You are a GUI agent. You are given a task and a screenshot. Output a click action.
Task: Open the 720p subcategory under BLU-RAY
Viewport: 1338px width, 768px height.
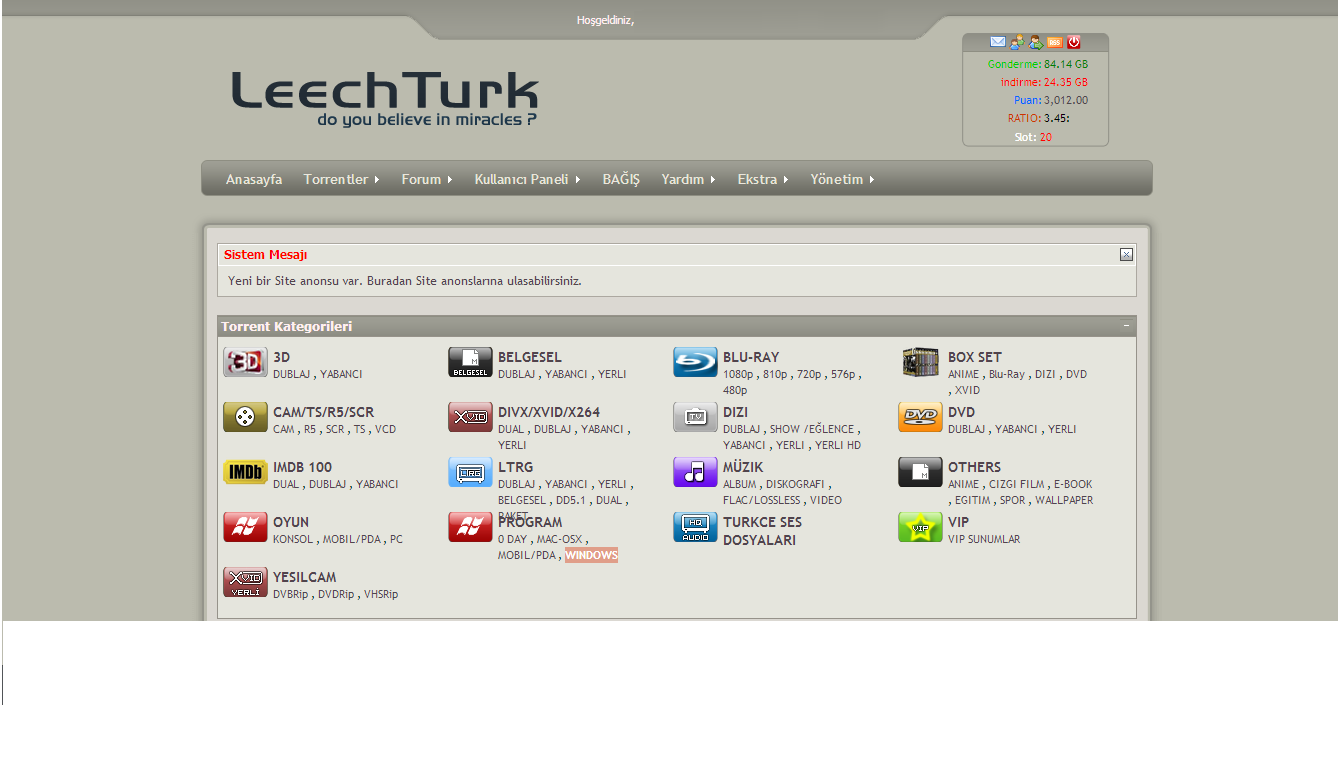pos(810,374)
